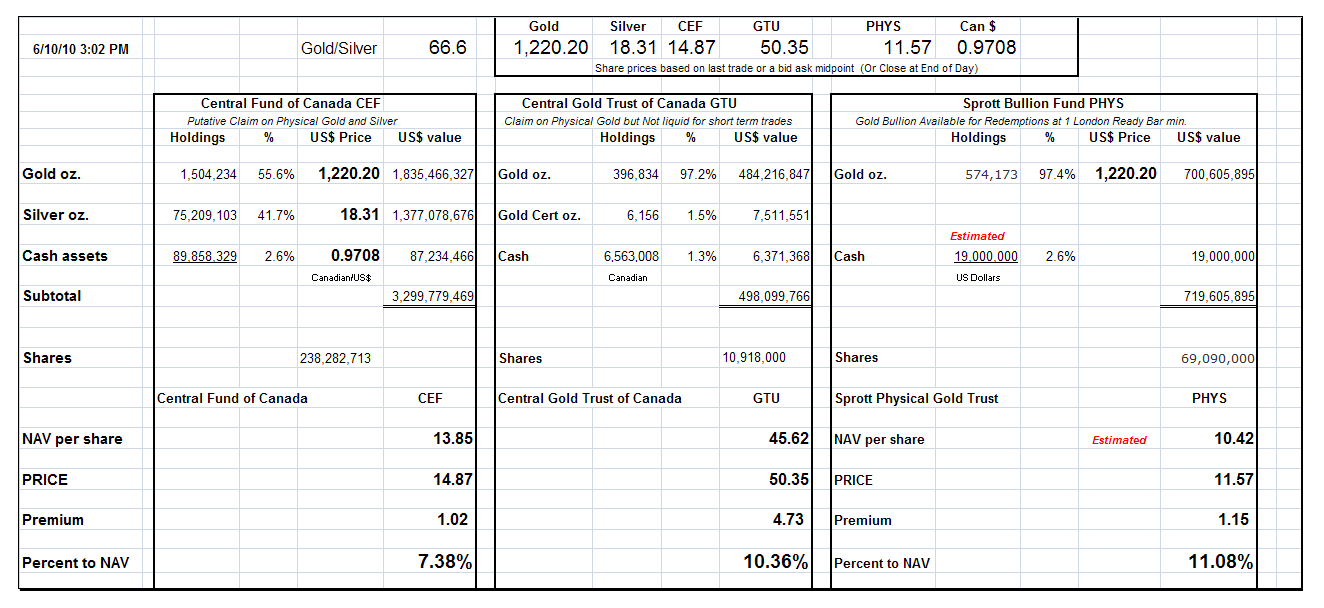Select the Putative Claim on Physical Gold and Silver note

pos(291,121)
